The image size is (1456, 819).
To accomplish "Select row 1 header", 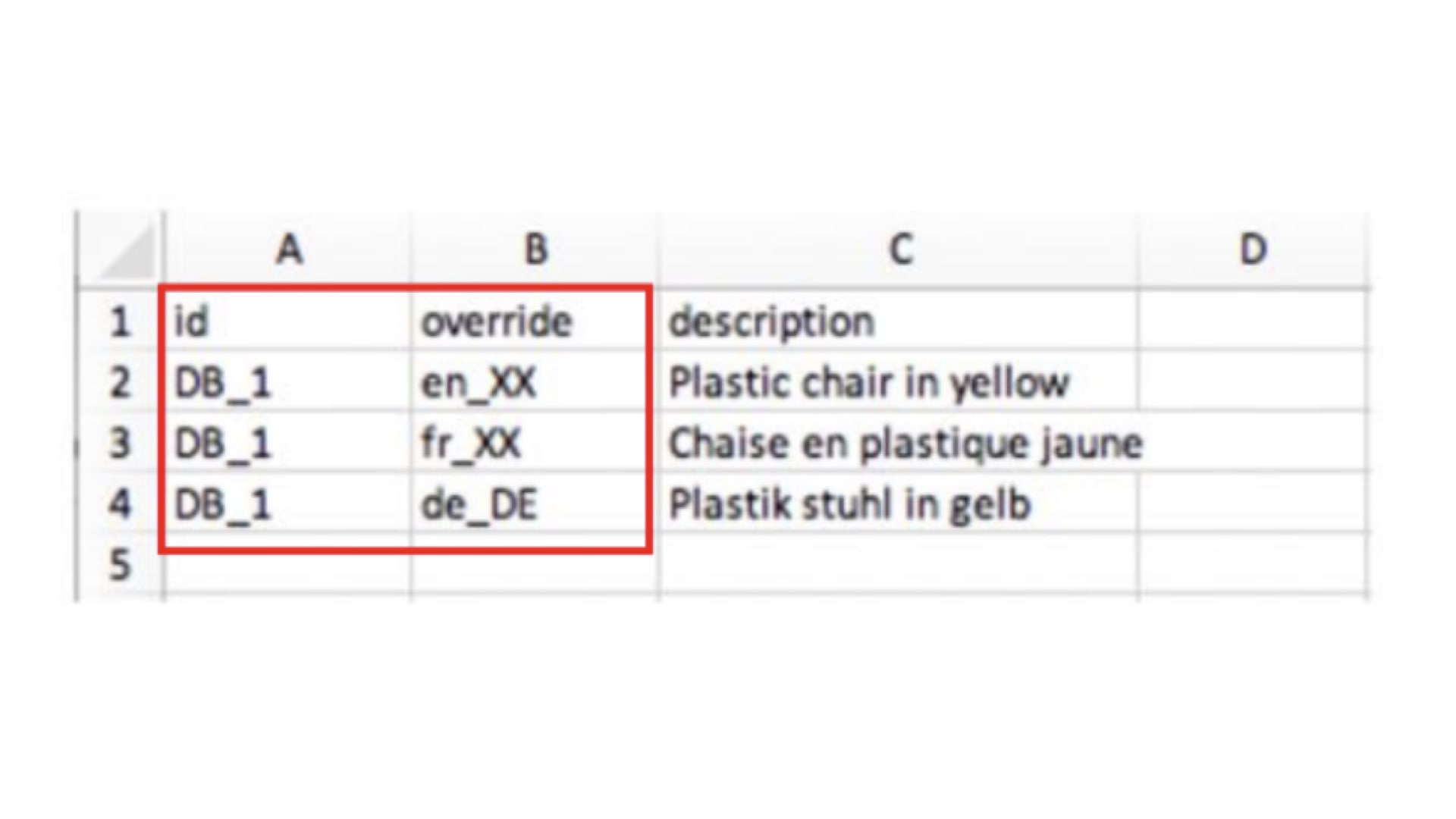I will (x=120, y=322).
